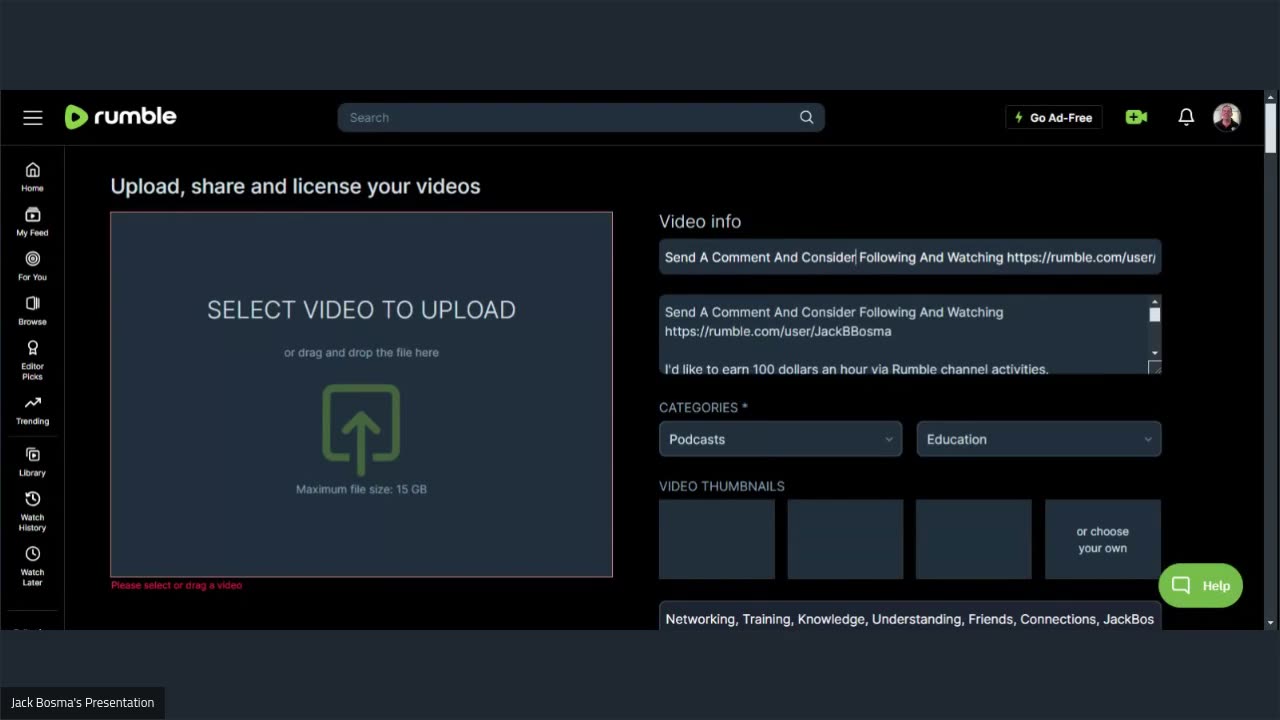Open Editor Picks in sidebar
This screenshot has width=1280, height=720.
[x=32, y=360]
